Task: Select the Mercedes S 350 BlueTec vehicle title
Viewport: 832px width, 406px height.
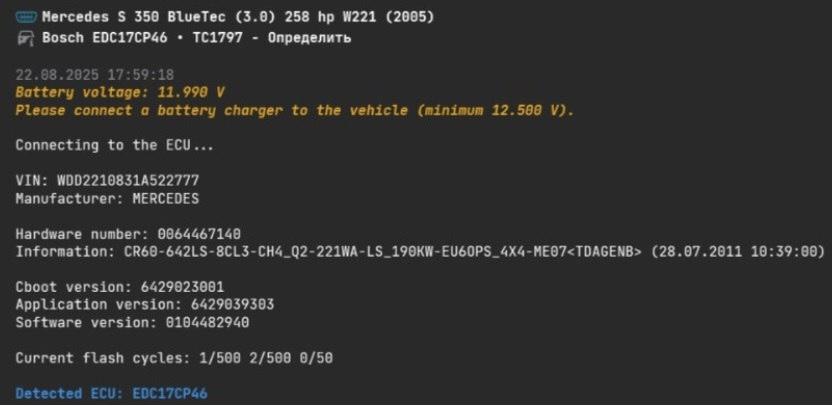Action: 238,17
